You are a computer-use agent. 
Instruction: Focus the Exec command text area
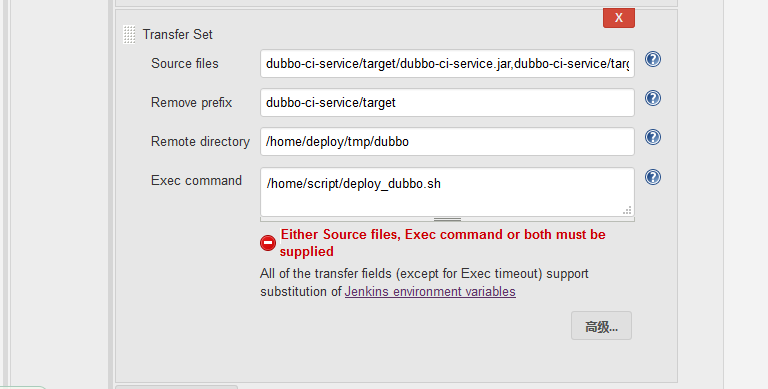pos(447,192)
